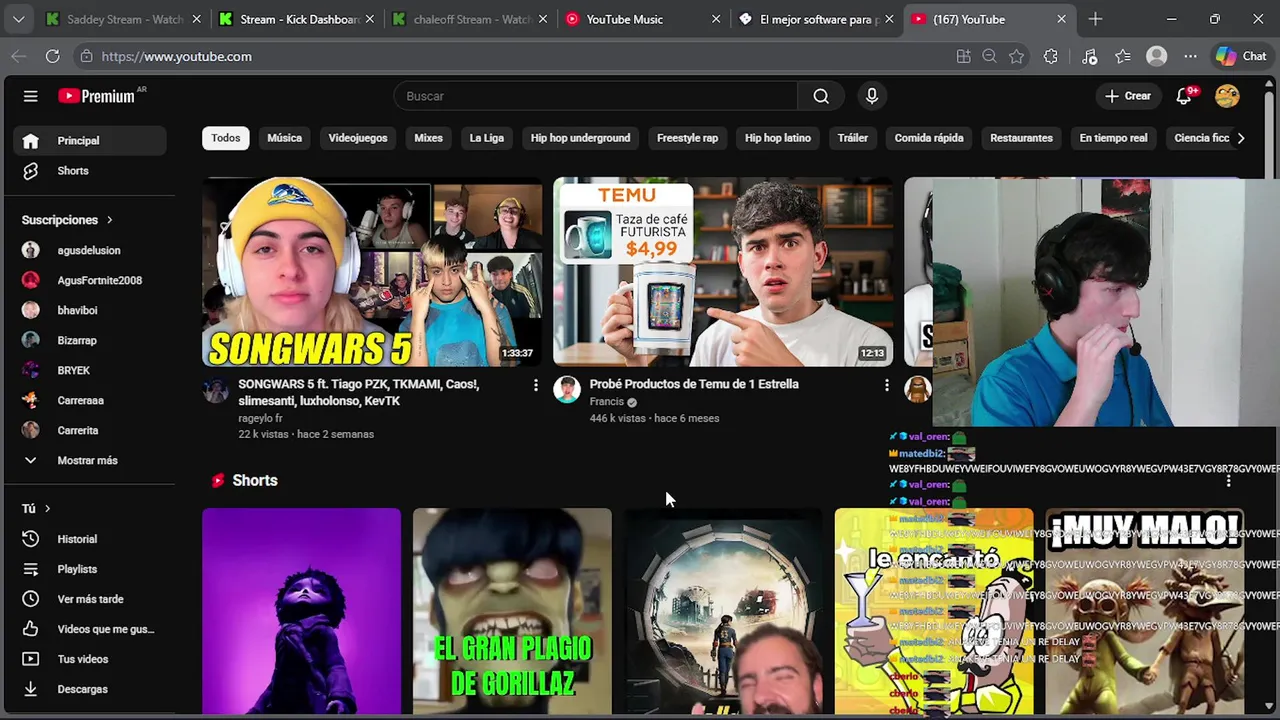
Task: Expand the Suscripciones section chevron
Action: pyautogui.click(x=109, y=220)
